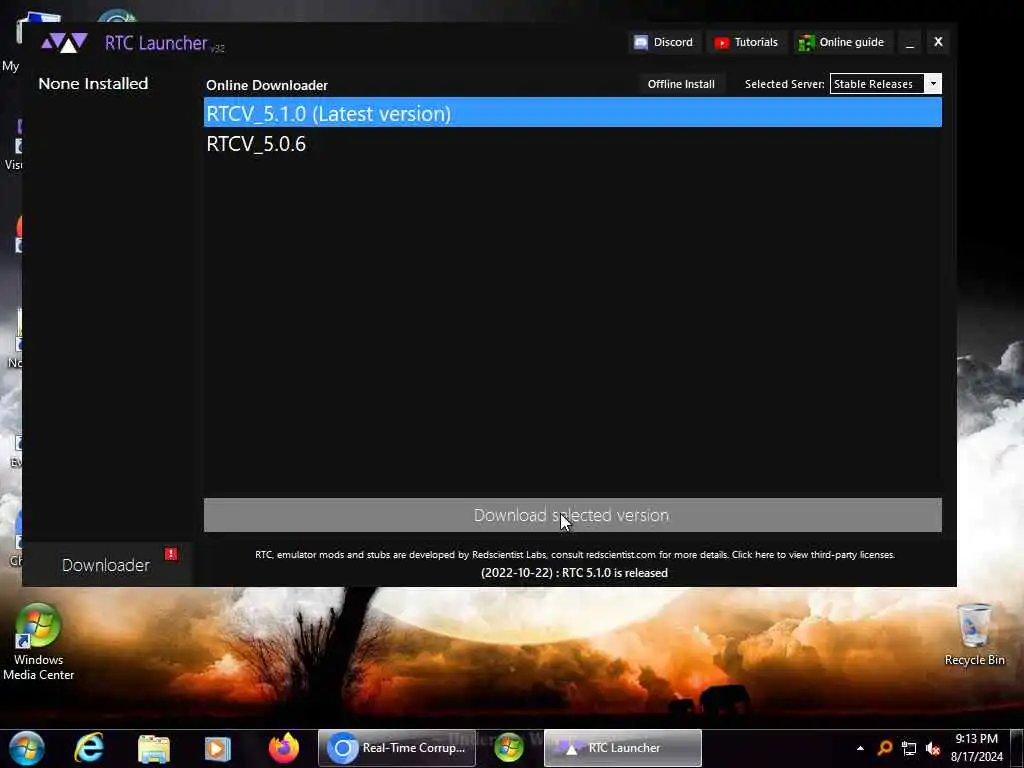Minimize the RTC Launcher window
The width and height of the screenshot is (1024, 768).
(x=910, y=42)
